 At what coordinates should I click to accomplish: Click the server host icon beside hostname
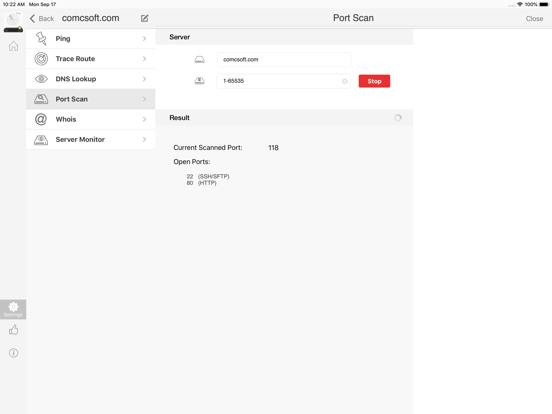pos(200,59)
